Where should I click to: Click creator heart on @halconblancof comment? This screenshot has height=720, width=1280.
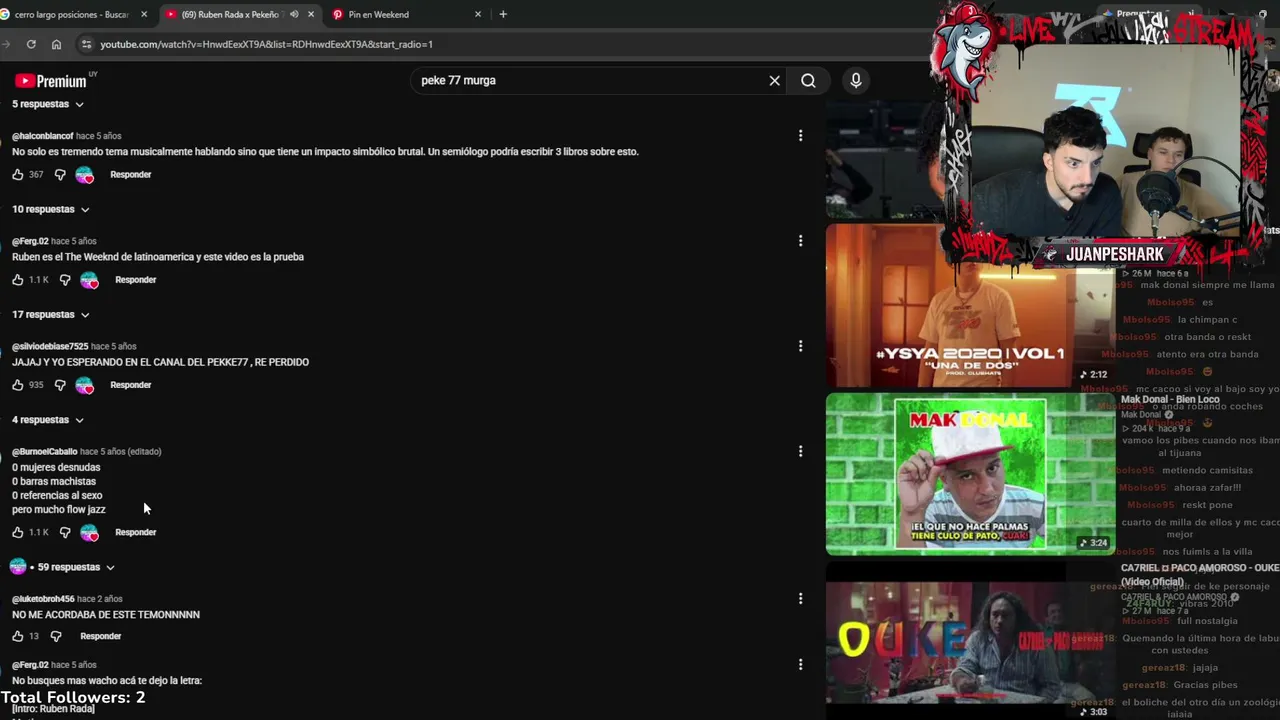point(85,175)
